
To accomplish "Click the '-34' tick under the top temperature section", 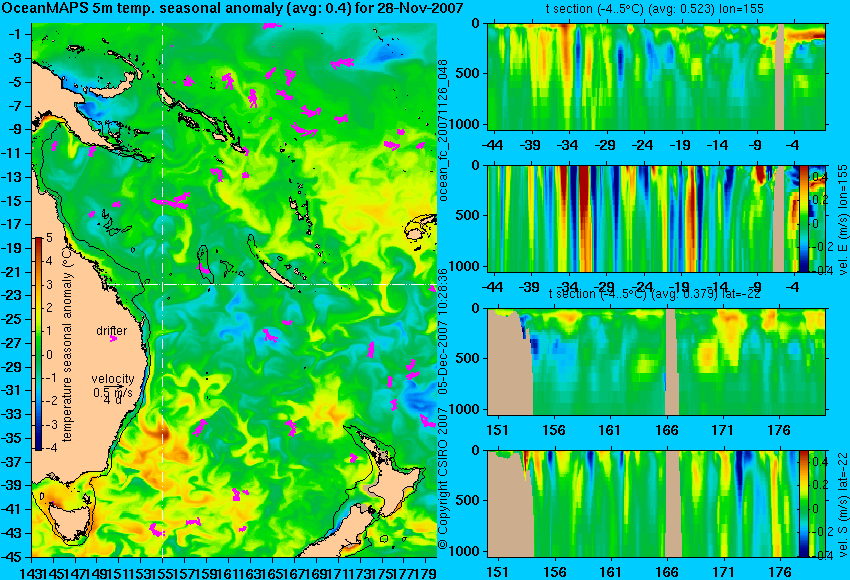I will point(567,145).
